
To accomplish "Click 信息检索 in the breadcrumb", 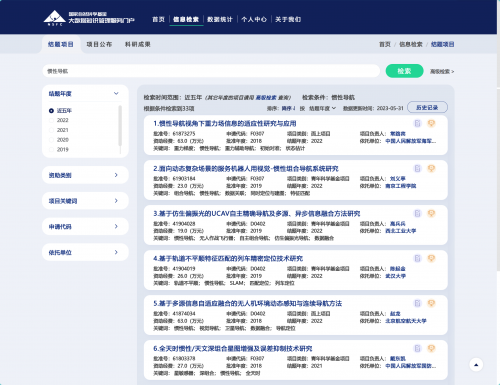I will tap(411, 44).
